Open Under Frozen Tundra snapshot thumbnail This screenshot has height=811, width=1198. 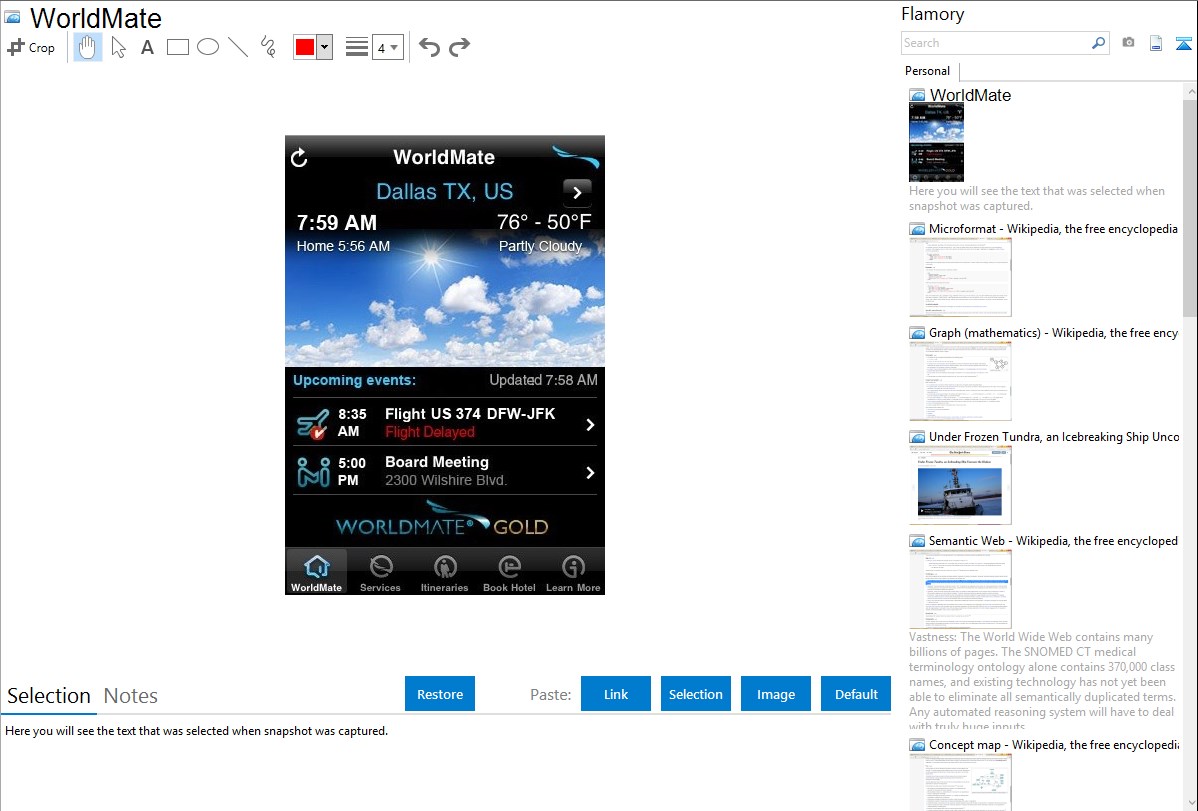960,486
